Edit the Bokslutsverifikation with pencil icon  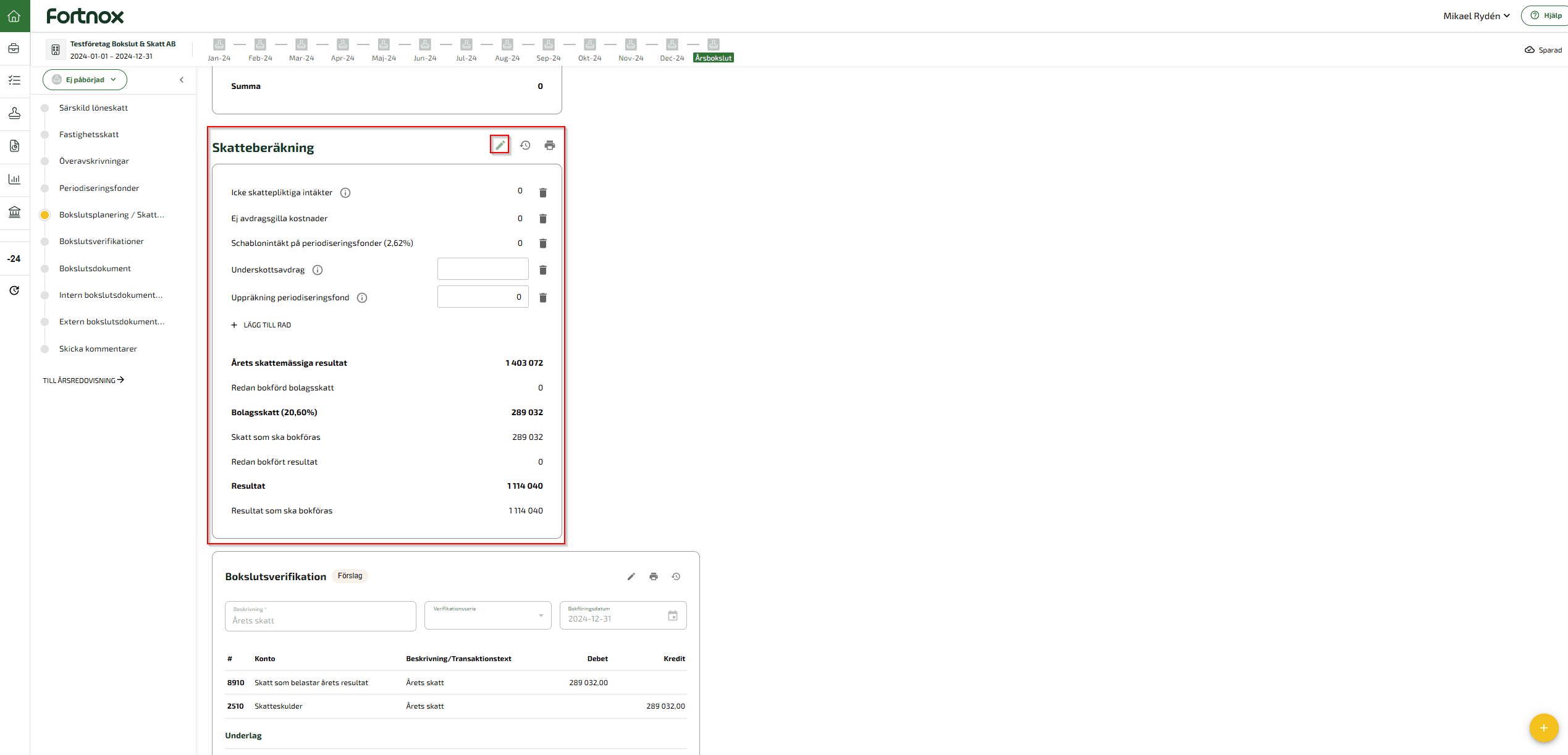point(631,576)
